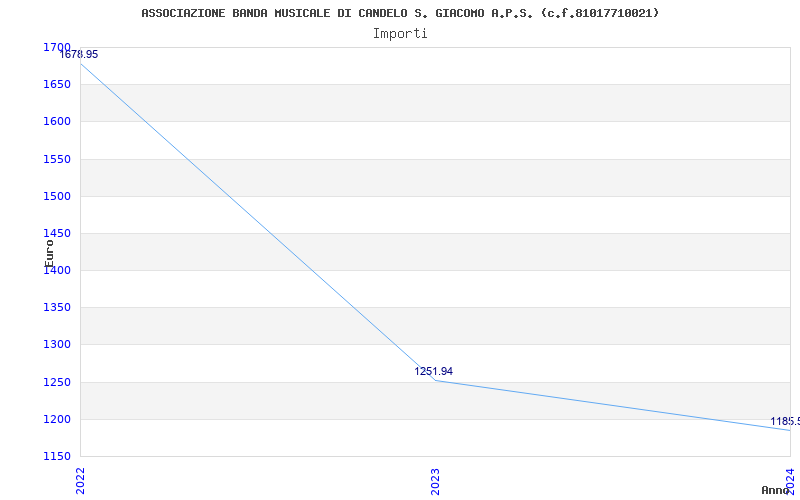Click the 1678.95 data point label
The height and width of the screenshot is (500, 800).
point(79,55)
